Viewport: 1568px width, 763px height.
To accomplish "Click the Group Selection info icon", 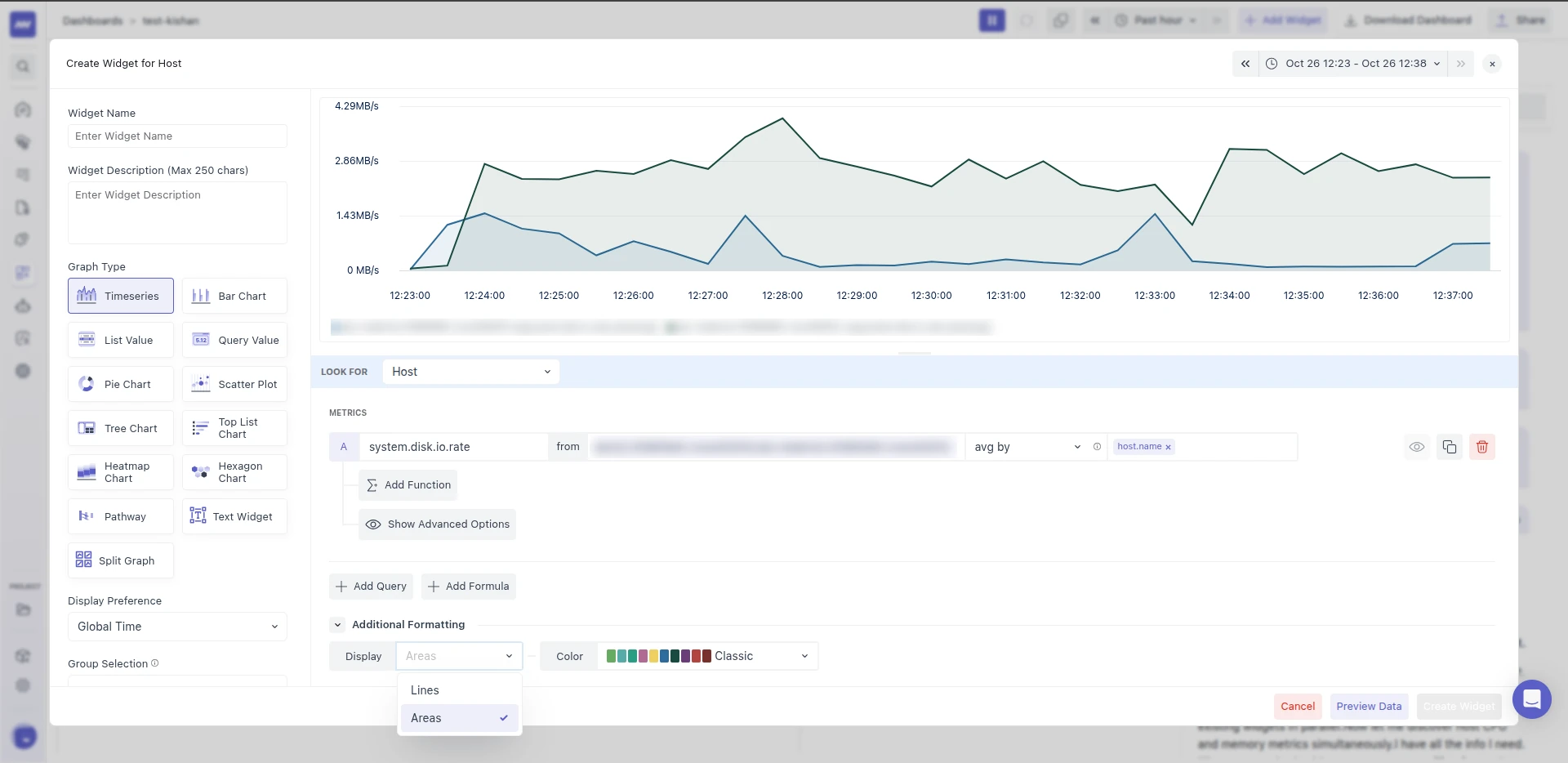I will [x=155, y=663].
